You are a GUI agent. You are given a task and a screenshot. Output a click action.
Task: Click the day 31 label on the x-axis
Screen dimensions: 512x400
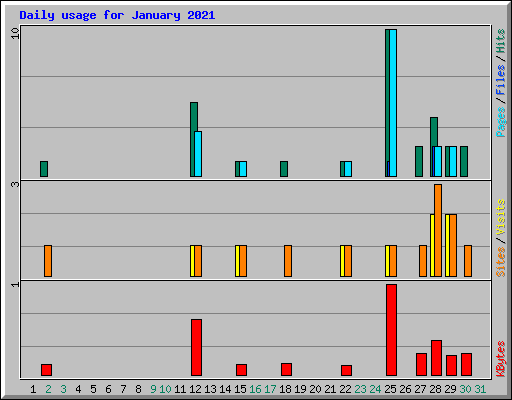coord(480,389)
